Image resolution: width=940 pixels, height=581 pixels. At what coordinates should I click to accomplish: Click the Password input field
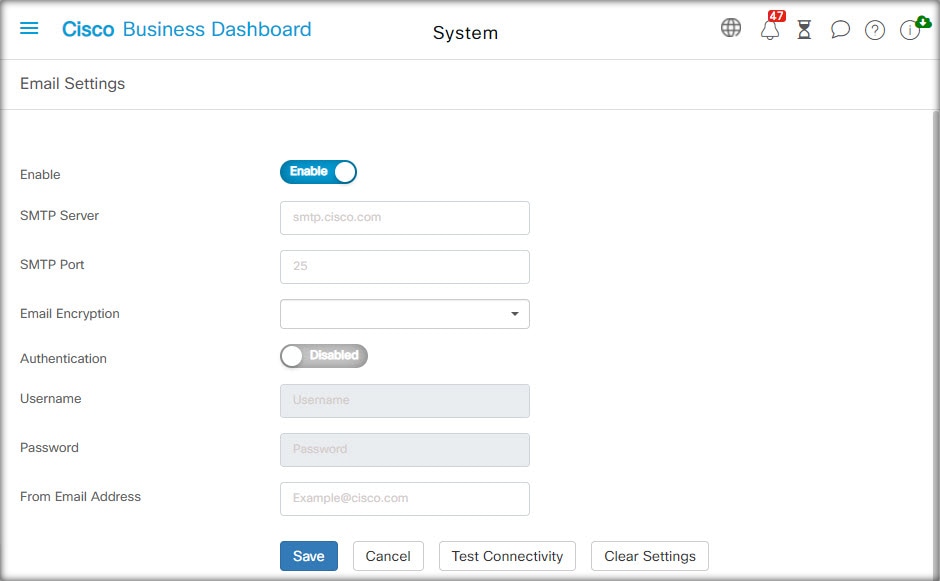[405, 450]
